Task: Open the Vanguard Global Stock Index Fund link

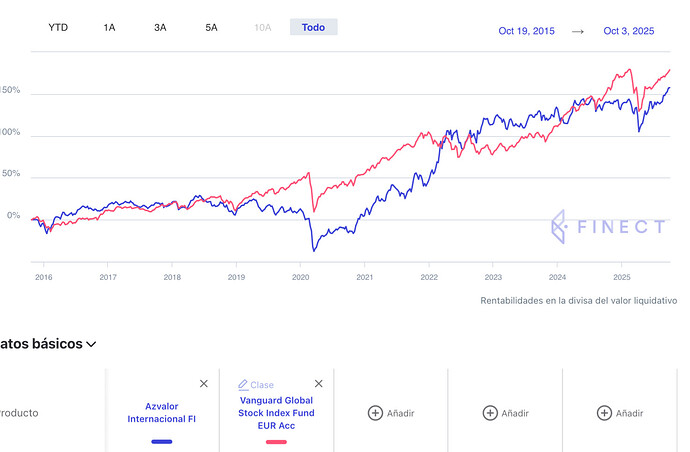Action: (276, 413)
